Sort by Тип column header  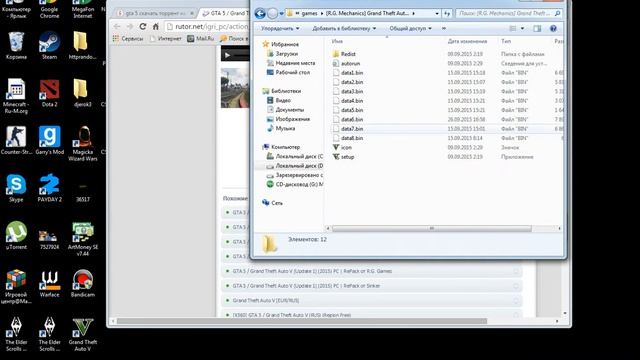pos(506,41)
